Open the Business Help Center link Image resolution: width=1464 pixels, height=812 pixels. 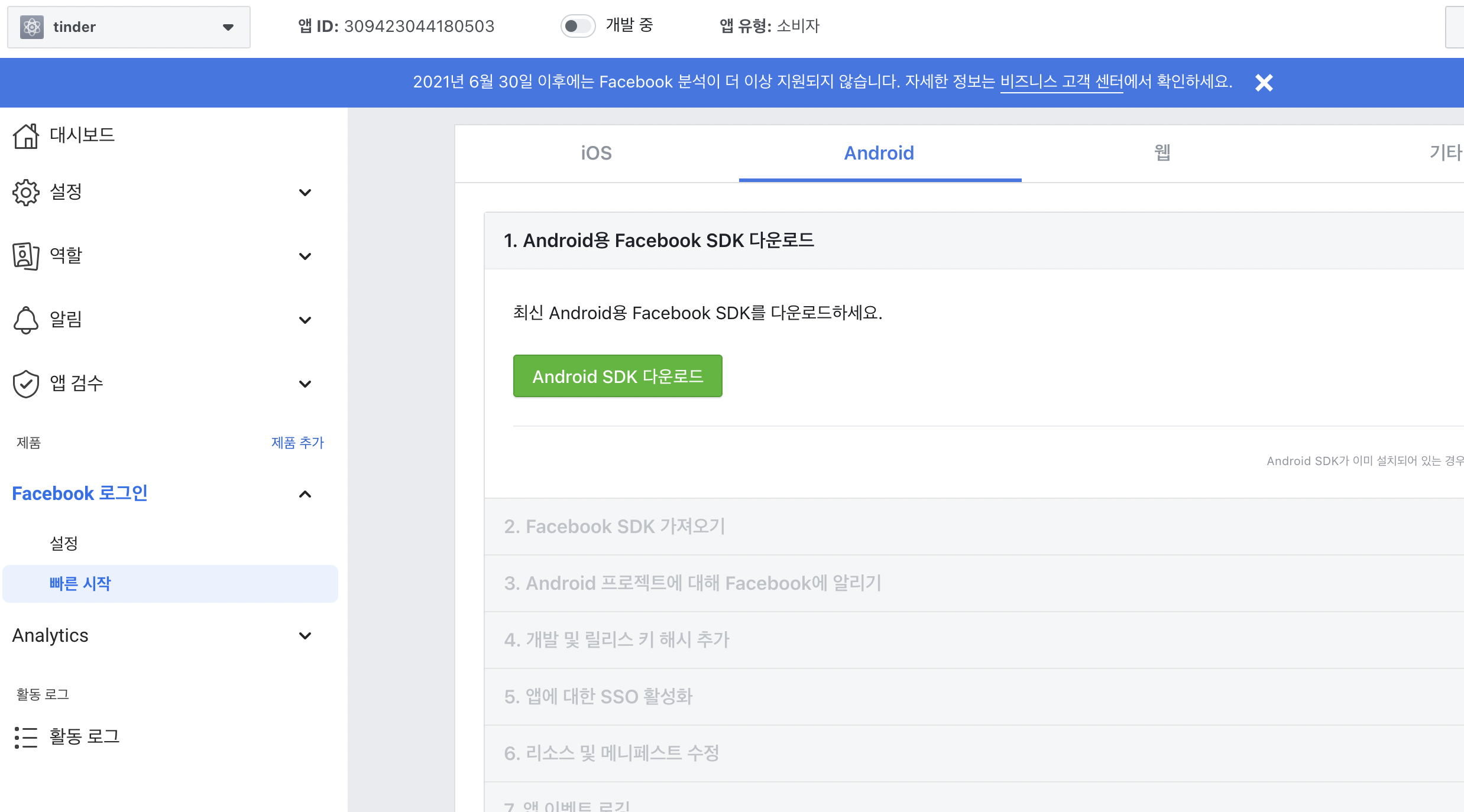1061,82
